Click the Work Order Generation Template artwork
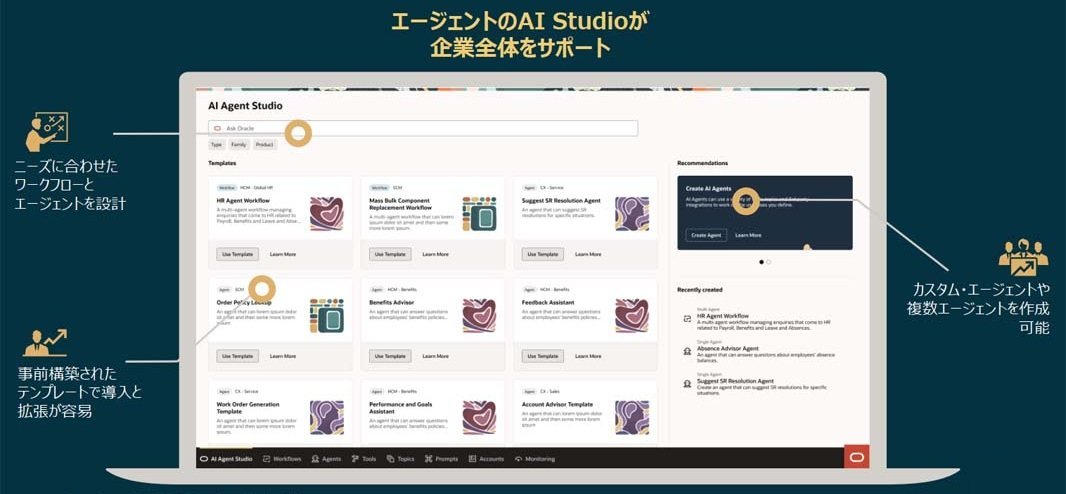Viewport: 1066px width, 494px height. [327, 417]
